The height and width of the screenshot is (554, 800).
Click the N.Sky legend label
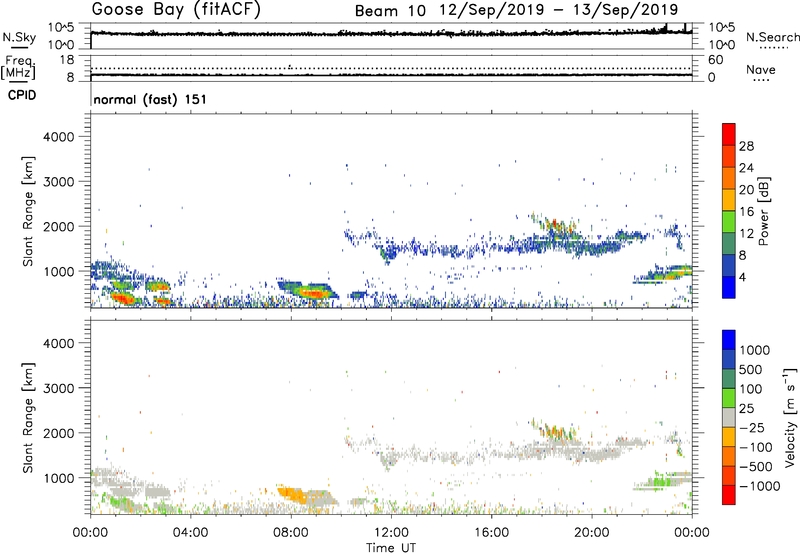pos(19,37)
